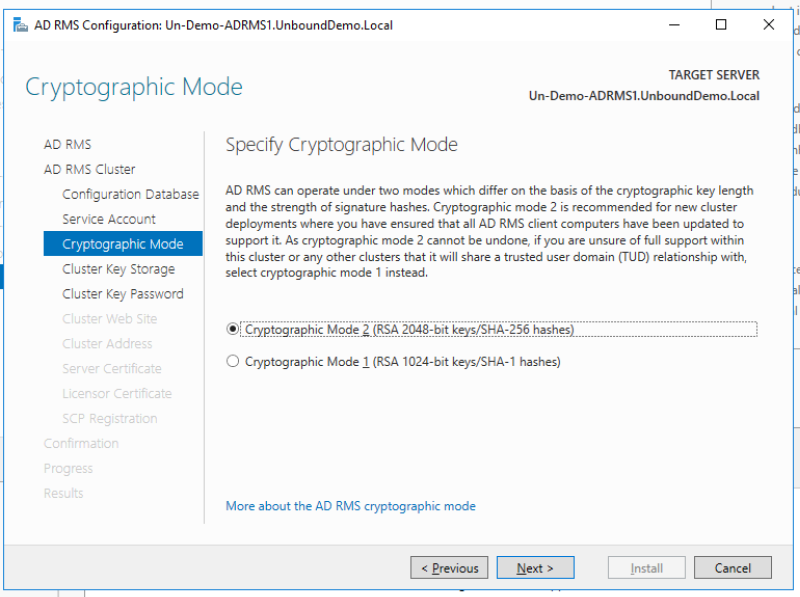The image size is (800, 597).
Task: Click the disabled Install button
Action: 646,568
